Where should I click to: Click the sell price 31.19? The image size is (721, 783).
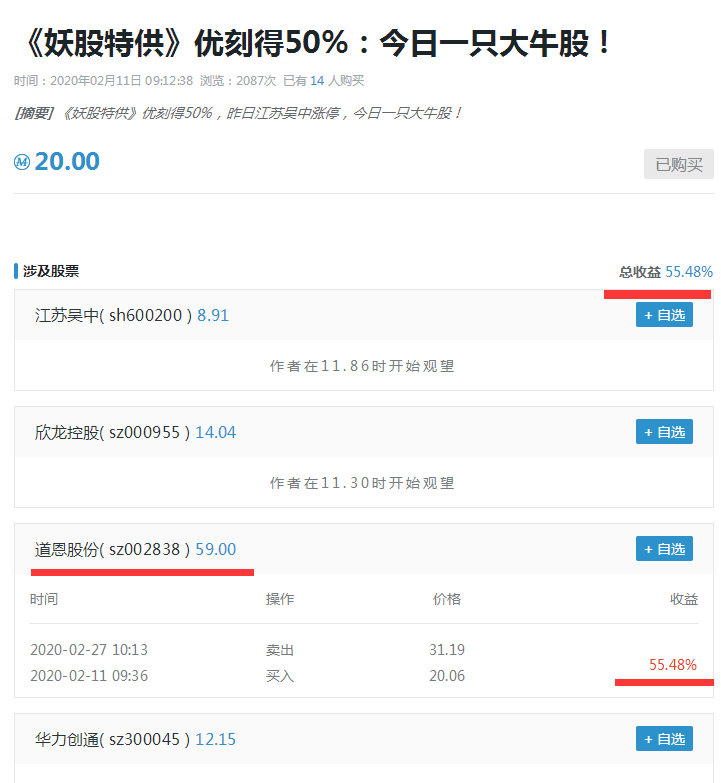[447, 650]
